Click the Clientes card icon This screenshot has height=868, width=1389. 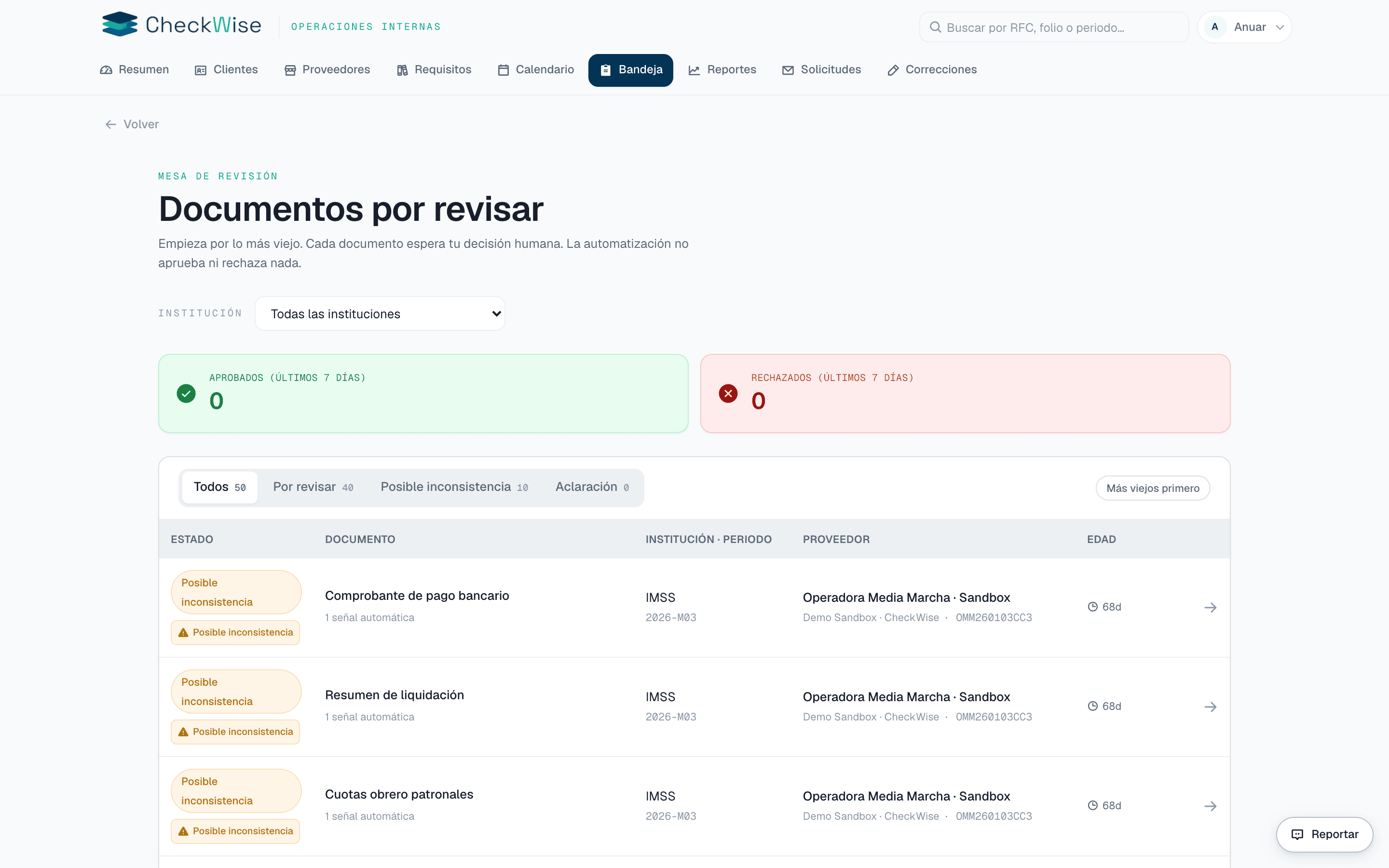coord(200,70)
